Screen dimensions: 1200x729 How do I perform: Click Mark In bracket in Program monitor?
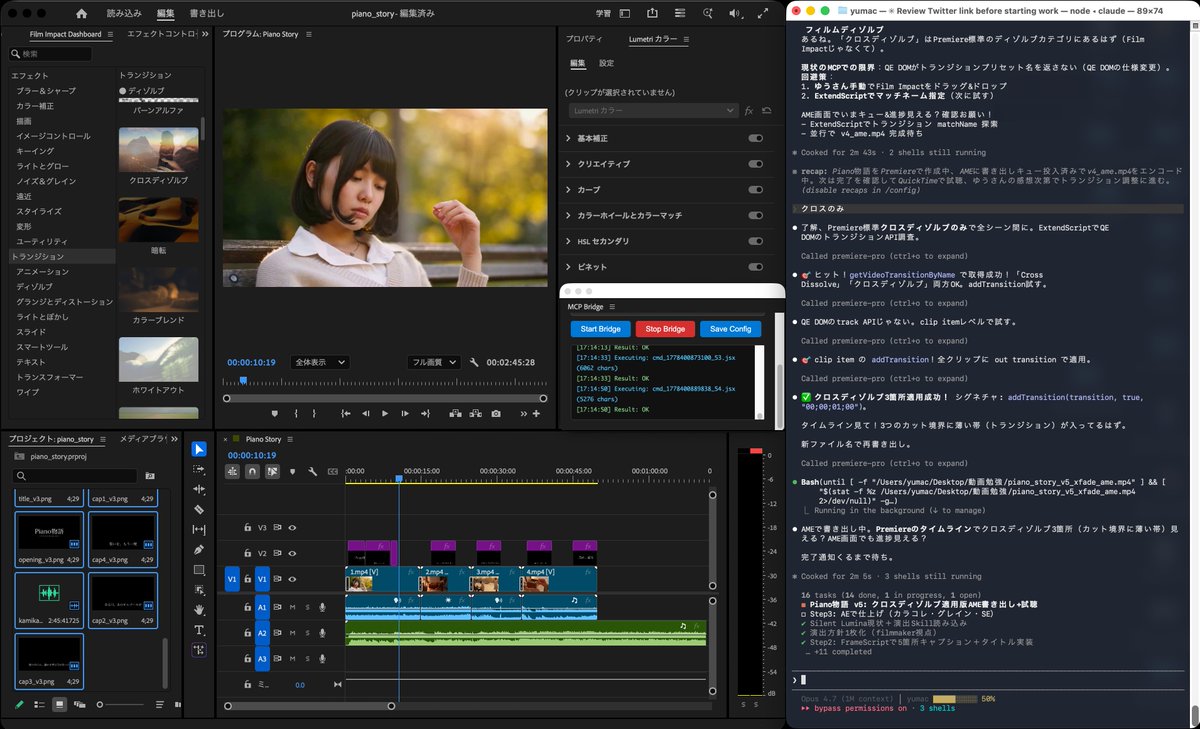(295, 413)
